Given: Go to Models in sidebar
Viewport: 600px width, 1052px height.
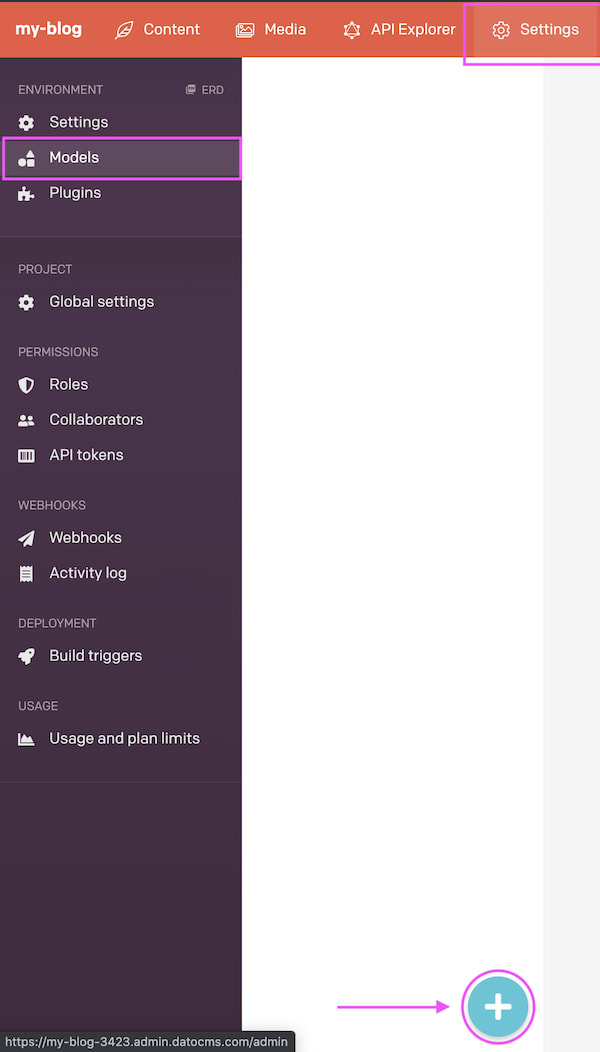Looking at the screenshot, I should pos(121,158).
